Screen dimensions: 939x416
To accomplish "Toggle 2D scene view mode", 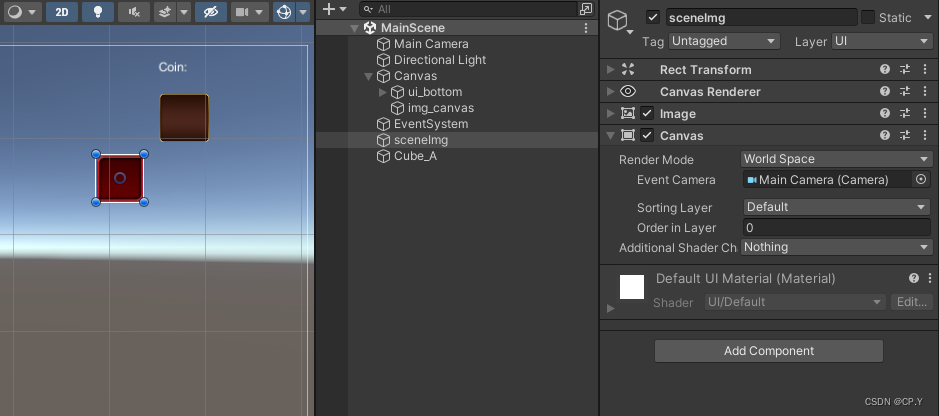I will tap(62, 12).
